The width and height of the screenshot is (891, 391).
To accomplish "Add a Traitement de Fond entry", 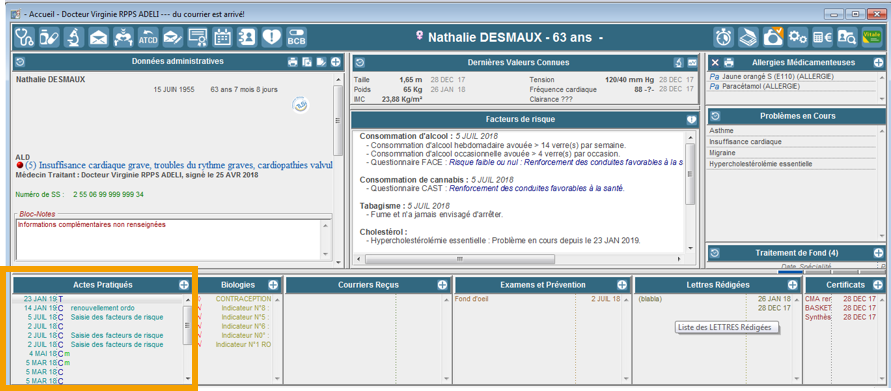I will click(x=878, y=253).
